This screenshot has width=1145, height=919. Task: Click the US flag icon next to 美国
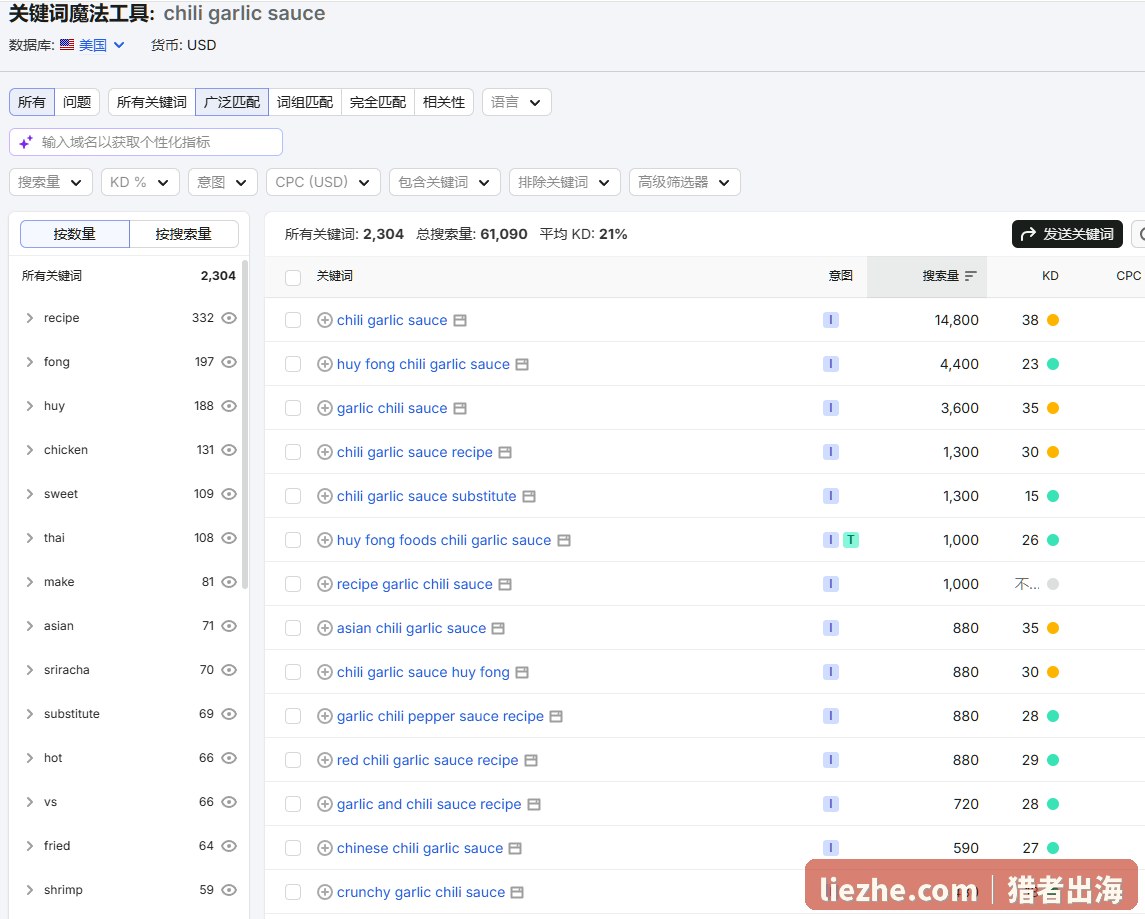click(x=67, y=45)
